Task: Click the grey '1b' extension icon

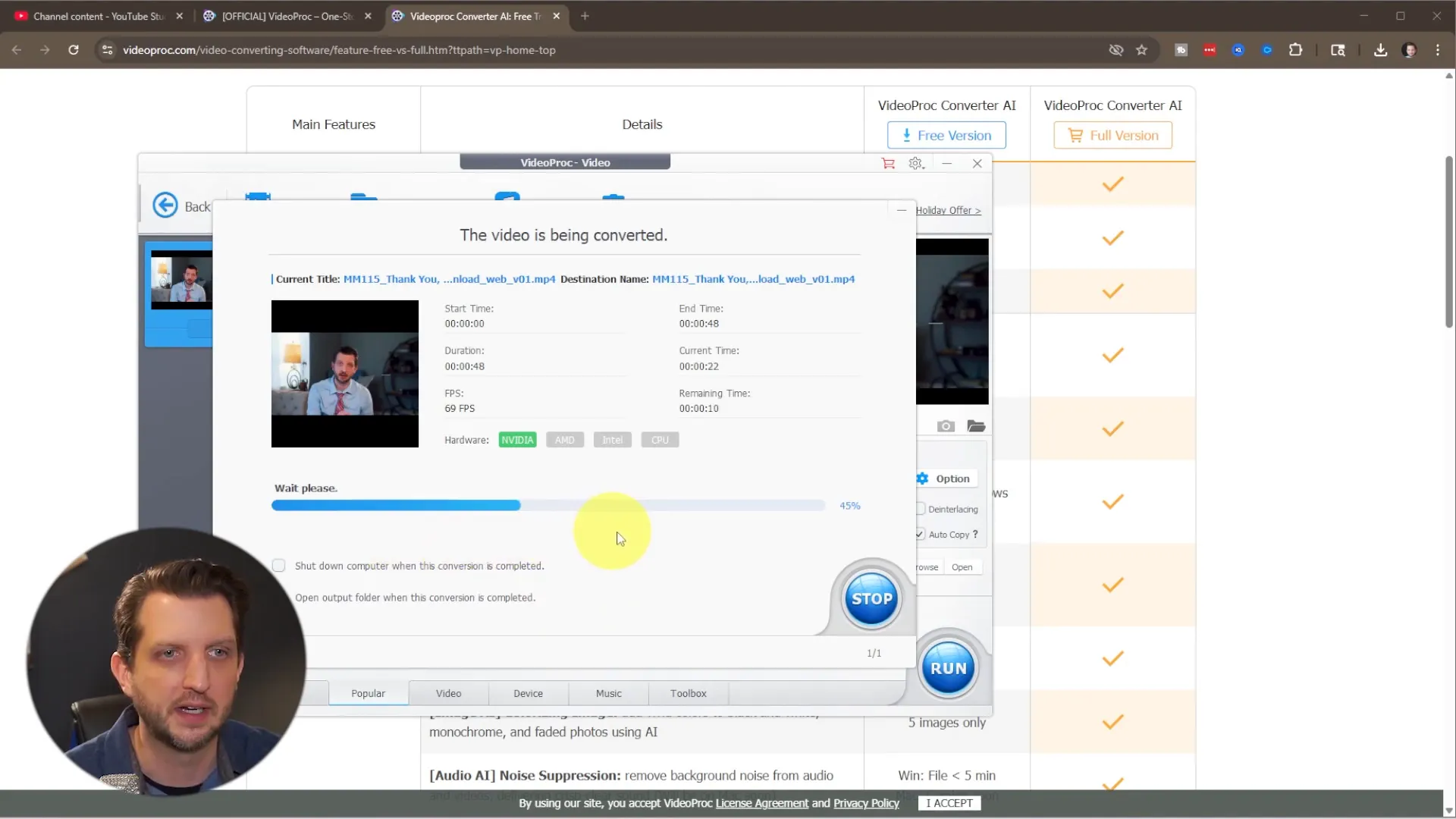Action: pos(1181,50)
